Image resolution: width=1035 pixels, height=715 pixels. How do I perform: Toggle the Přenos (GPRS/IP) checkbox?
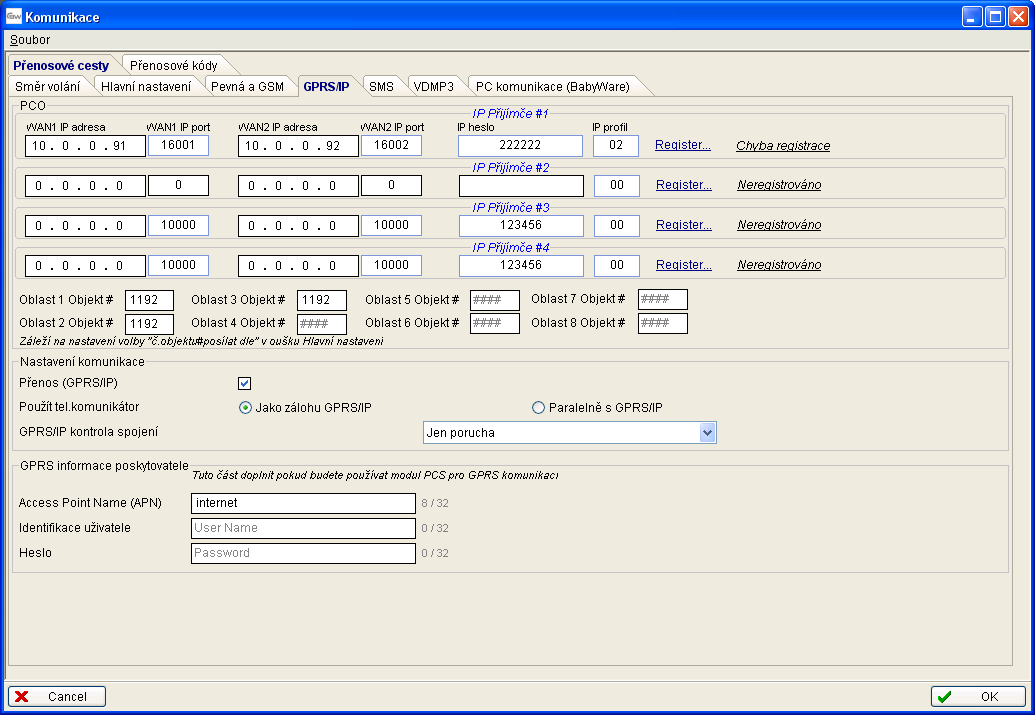pyautogui.click(x=244, y=383)
